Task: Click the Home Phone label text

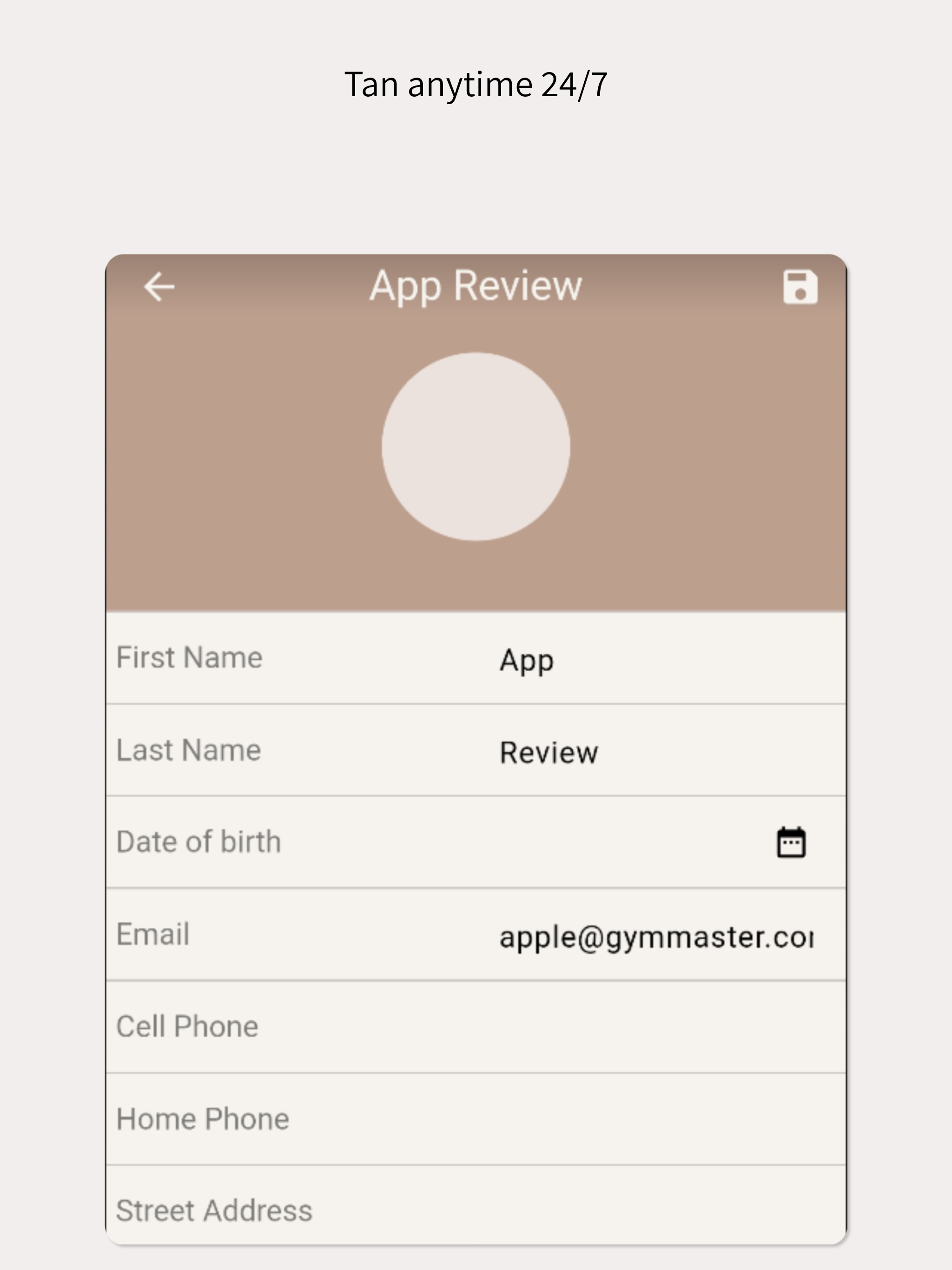Action: (x=203, y=1119)
